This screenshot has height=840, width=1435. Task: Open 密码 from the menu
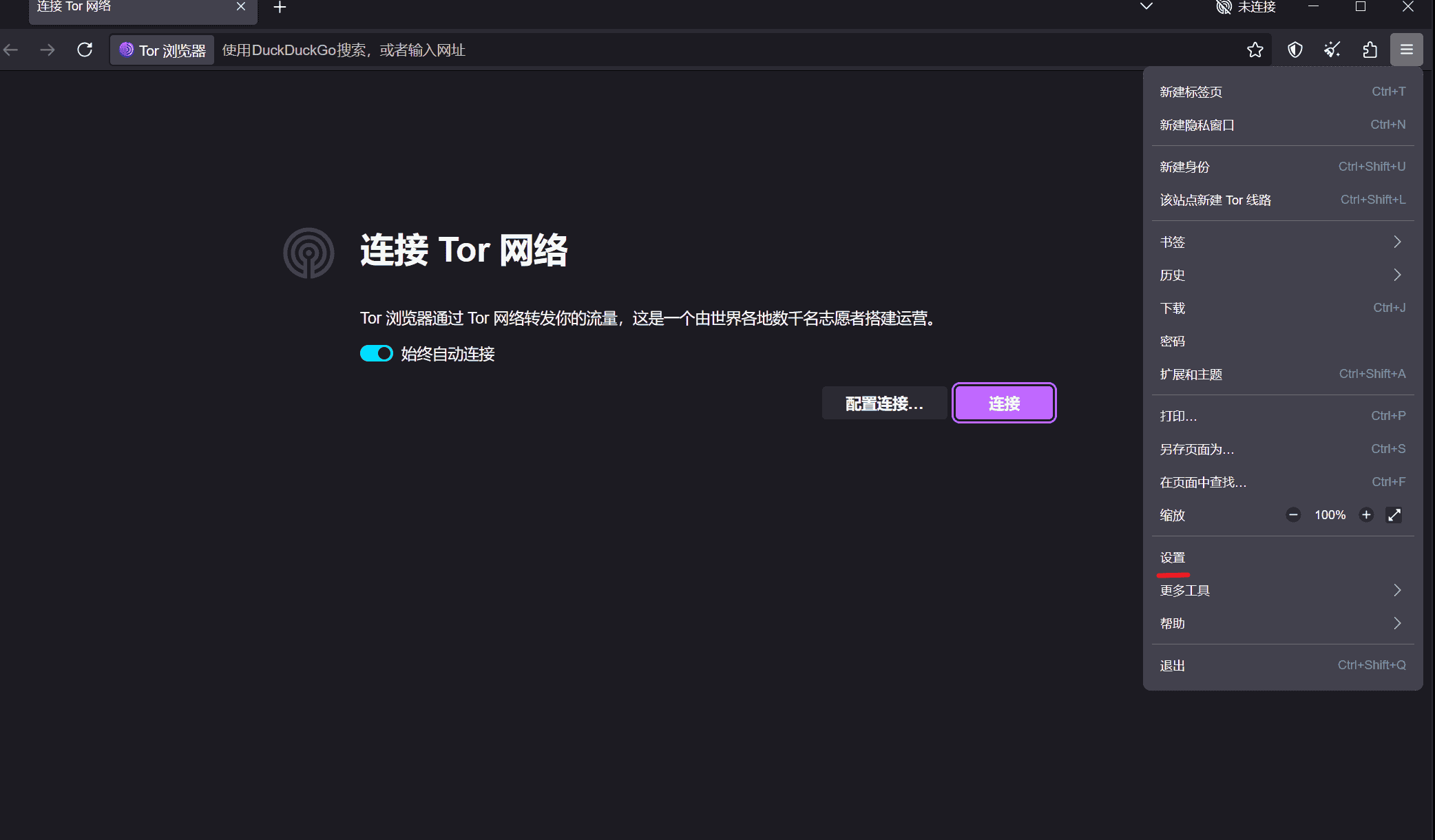click(1283, 341)
